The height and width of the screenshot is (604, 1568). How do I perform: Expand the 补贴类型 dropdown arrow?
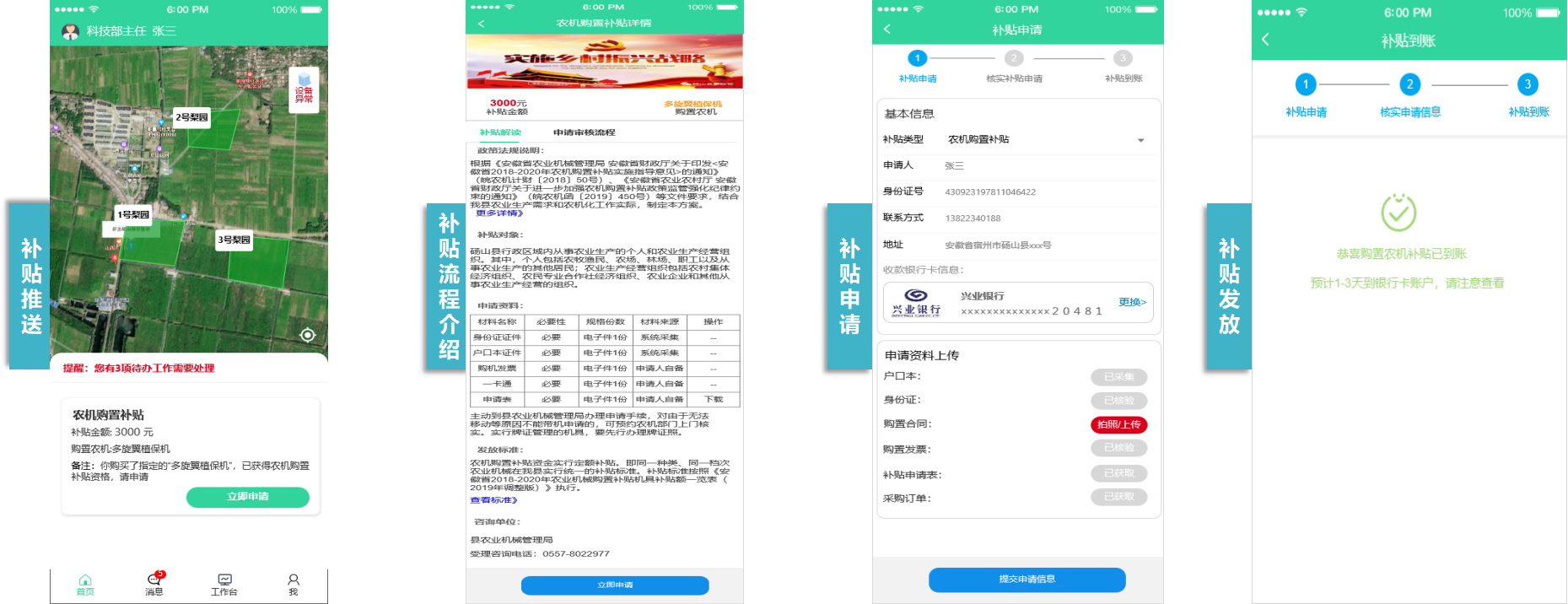coord(1140,140)
